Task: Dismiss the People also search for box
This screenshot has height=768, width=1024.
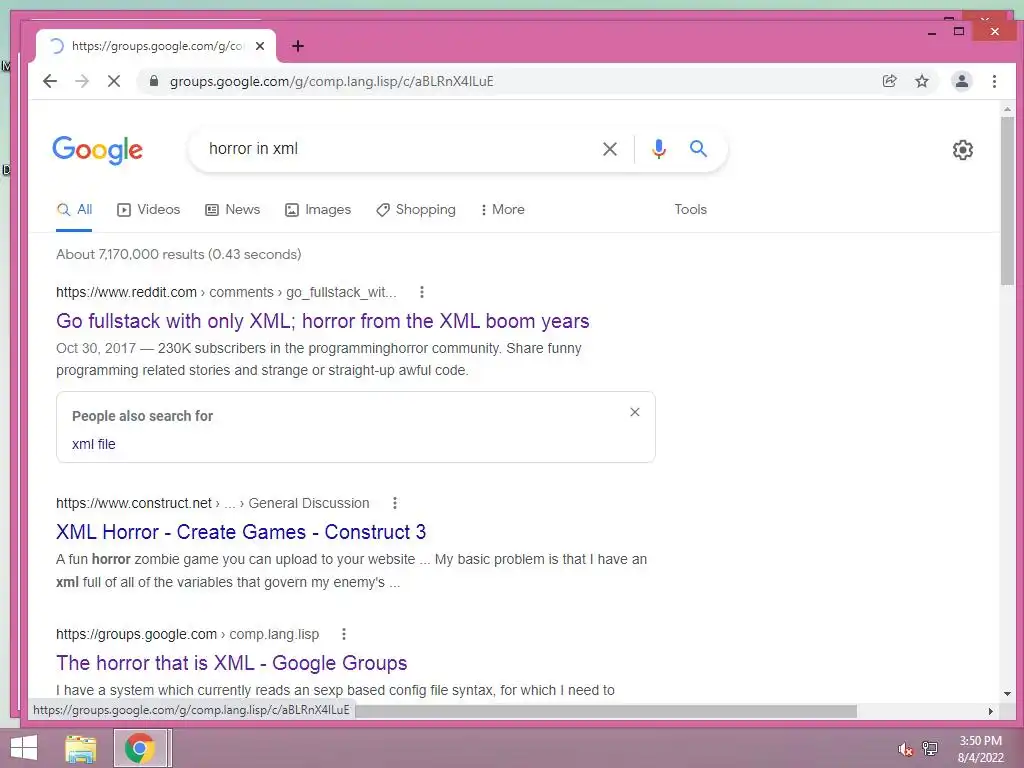Action: [635, 412]
